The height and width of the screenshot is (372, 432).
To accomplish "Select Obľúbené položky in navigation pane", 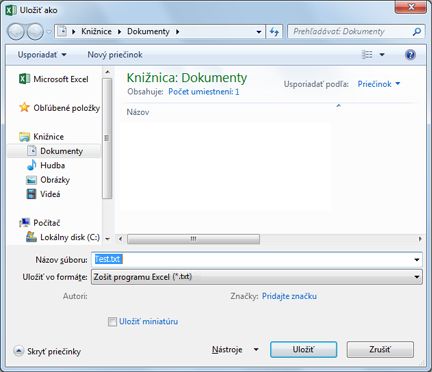I will tap(67, 108).
